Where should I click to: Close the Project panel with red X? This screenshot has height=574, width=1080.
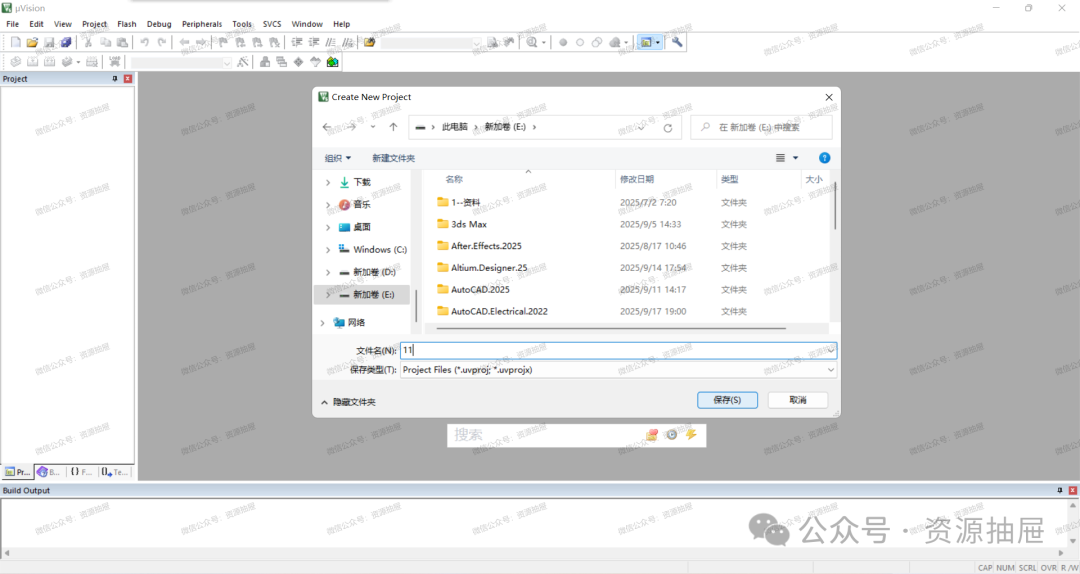click(x=127, y=79)
